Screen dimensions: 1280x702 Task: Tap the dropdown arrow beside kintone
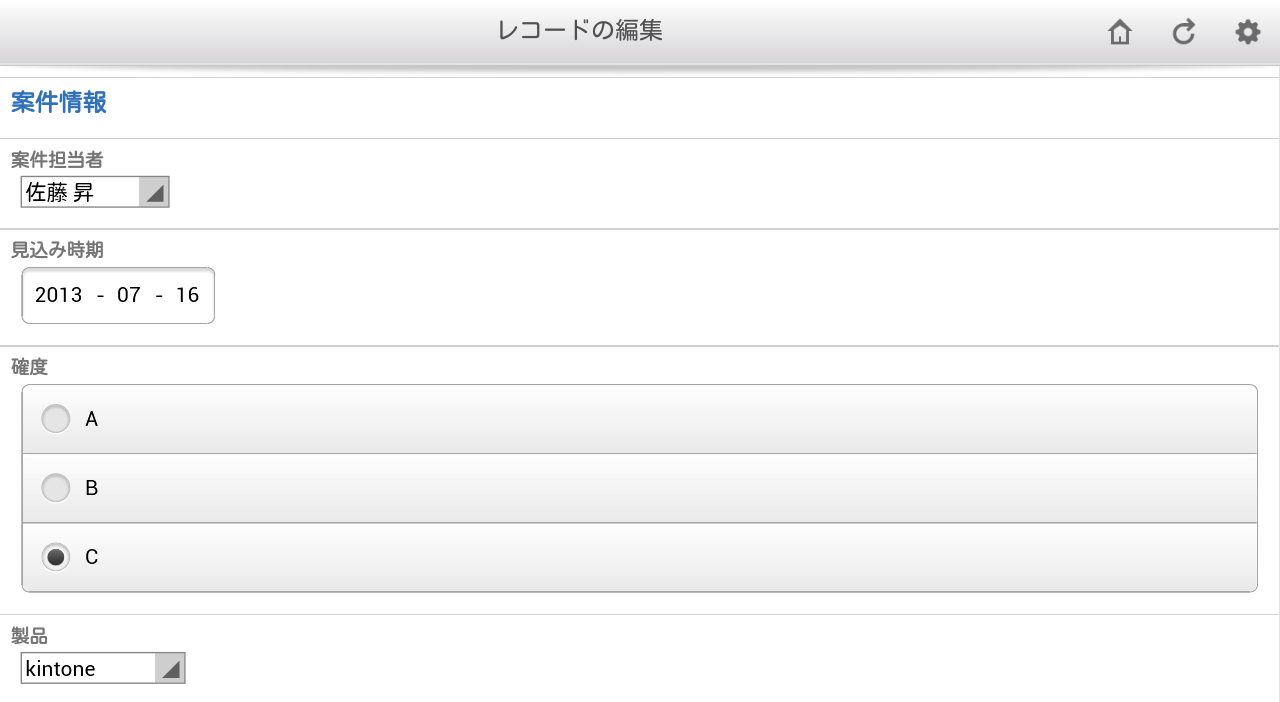(x=171, y=668)
